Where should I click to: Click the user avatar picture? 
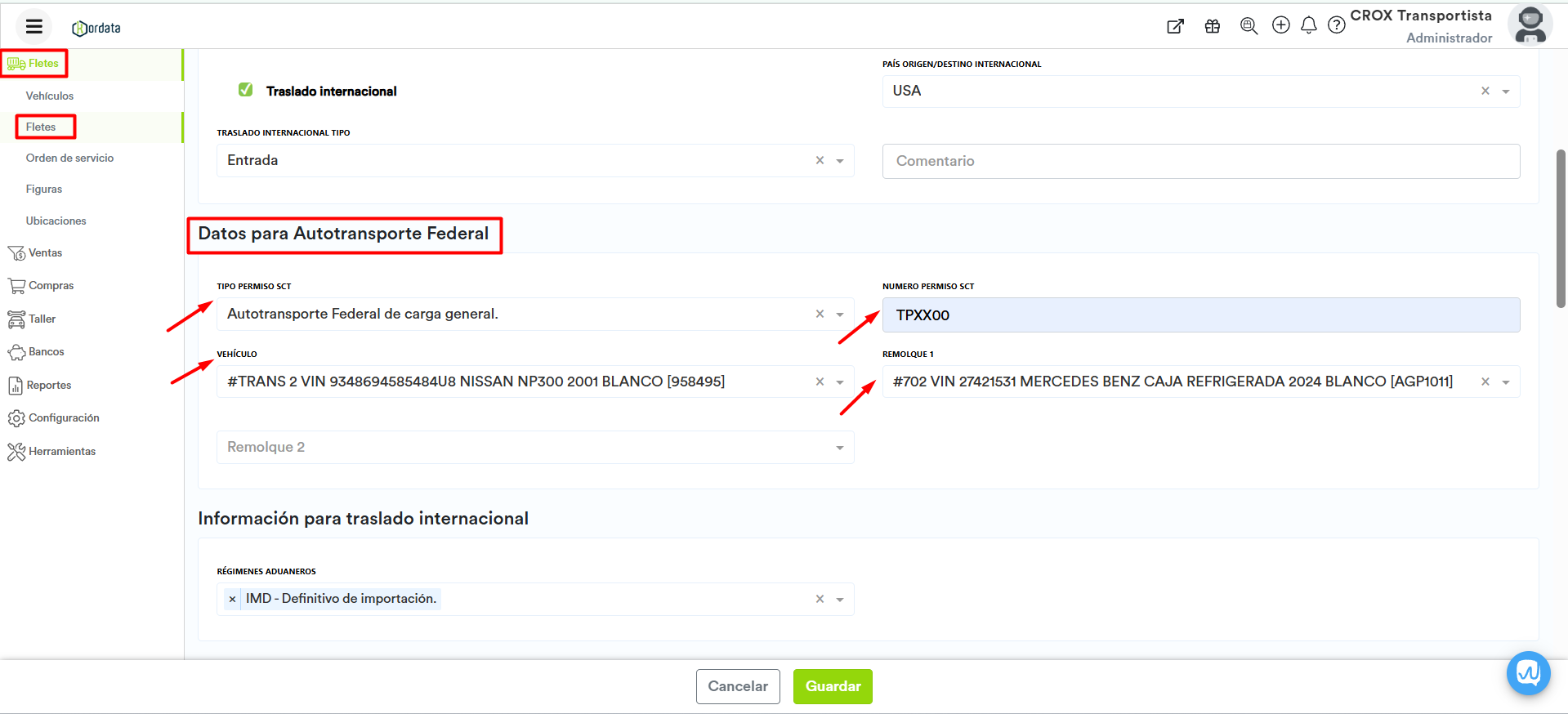[1530, 25]
